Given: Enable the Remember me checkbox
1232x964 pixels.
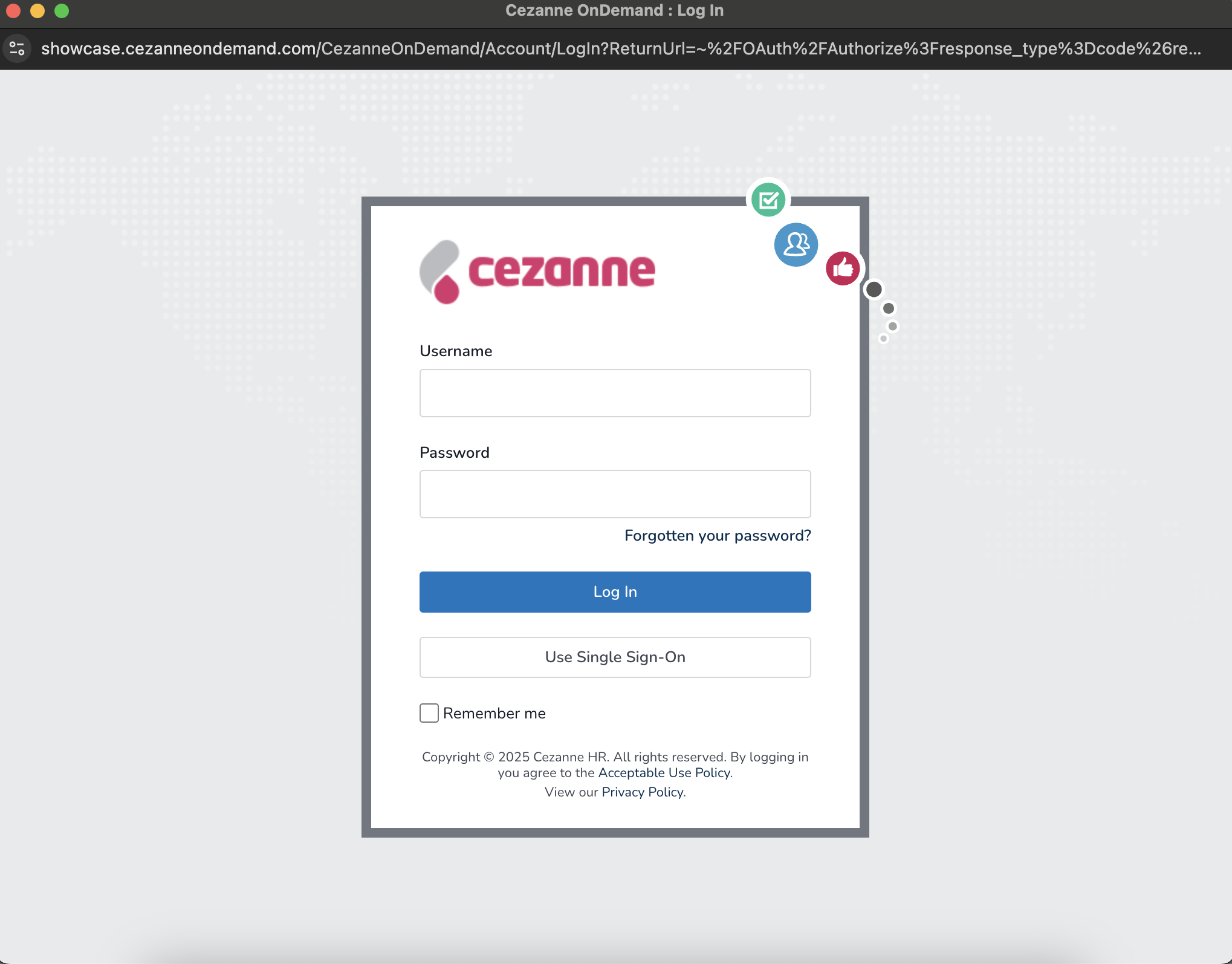Looking at the screenshot, I should pyautogui.click(x=429, y=713).
